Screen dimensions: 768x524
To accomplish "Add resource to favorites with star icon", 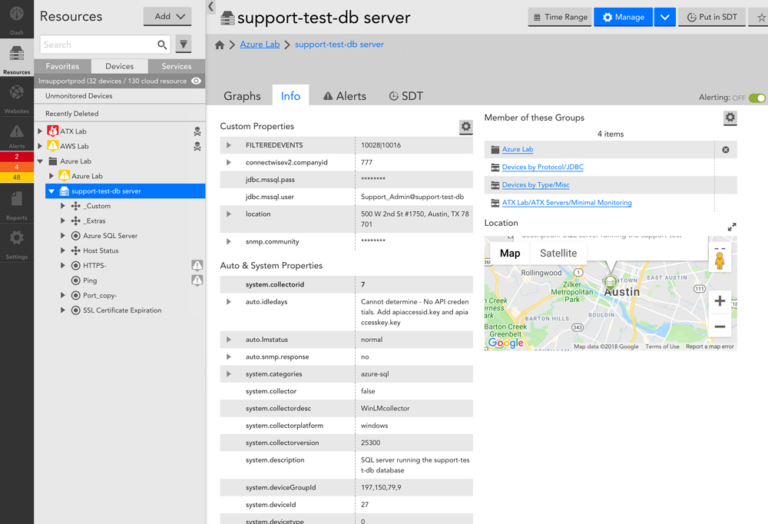I will (761, 18).
